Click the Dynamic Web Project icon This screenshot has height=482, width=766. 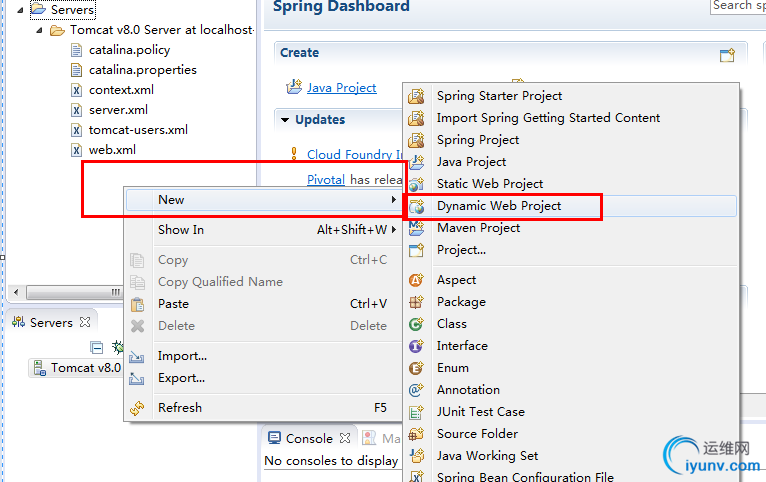click(x=416, y=206)
